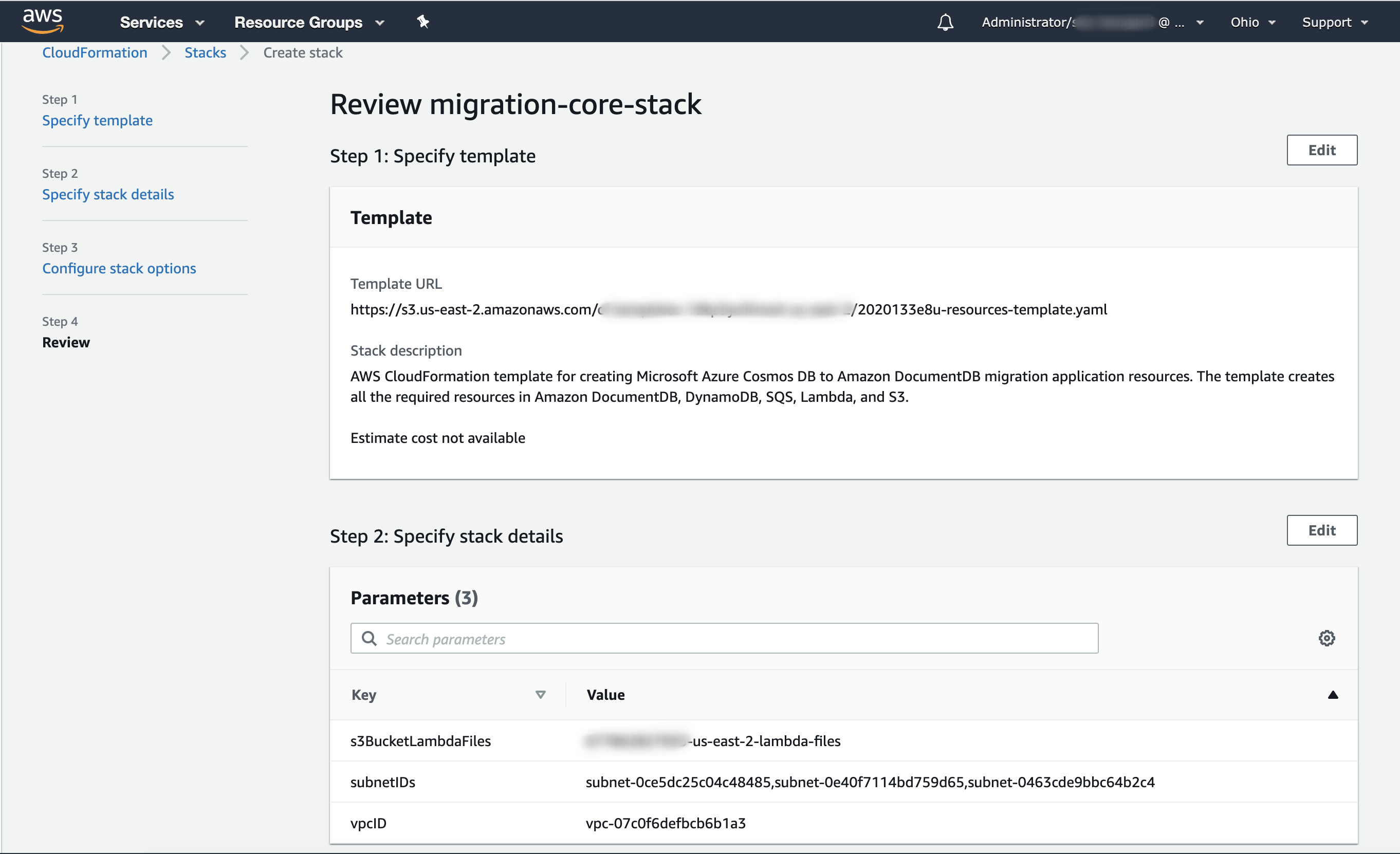Open Specify stack details step link

[x=108, y=194]
